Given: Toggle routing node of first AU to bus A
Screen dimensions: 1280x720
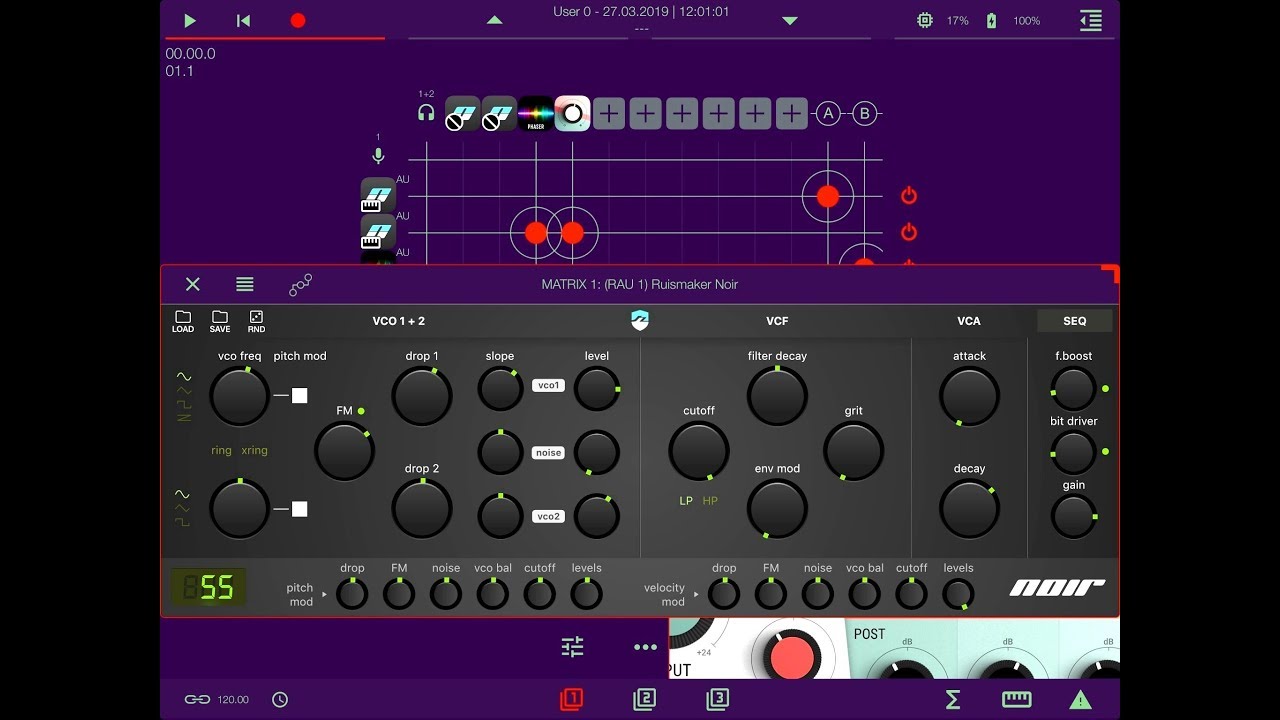Looking at the screenshot, I should pyautogui.click(x=828, y=196).
